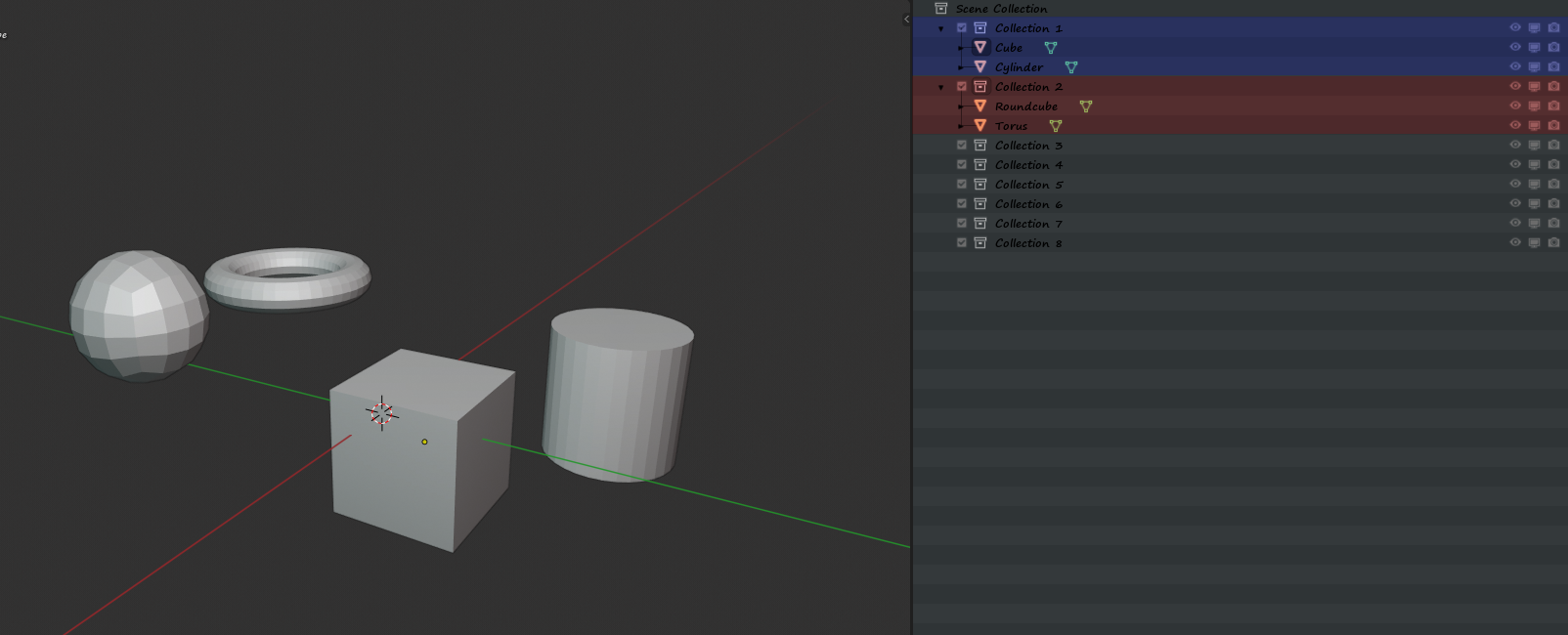
Task: Click the render camera icon for Cylinder
Action: [x=1554, y=66]
